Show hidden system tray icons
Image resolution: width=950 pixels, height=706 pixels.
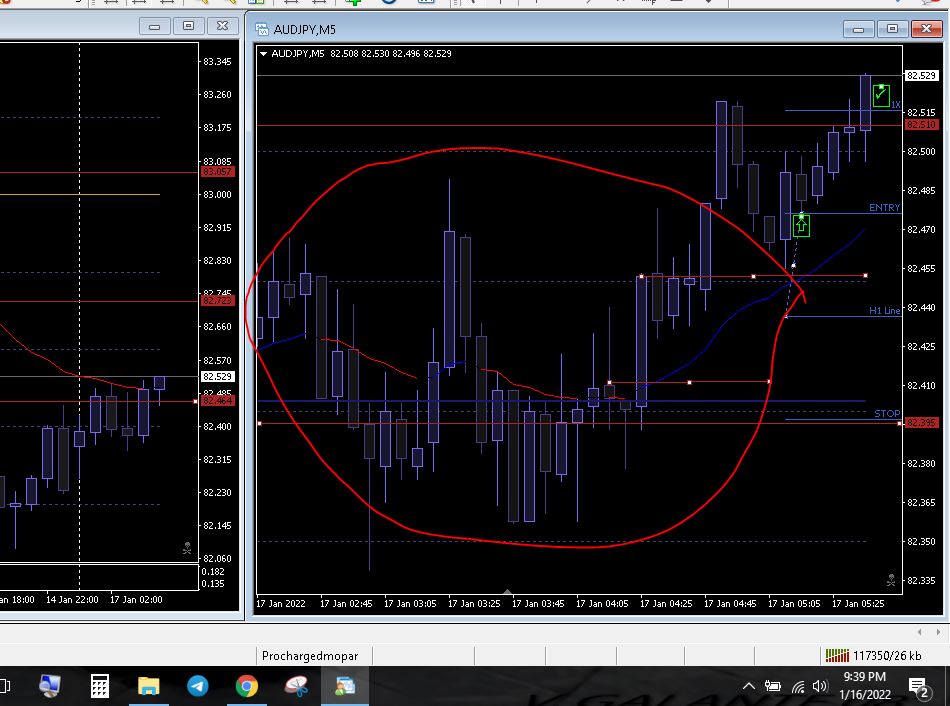pos(749,686)
